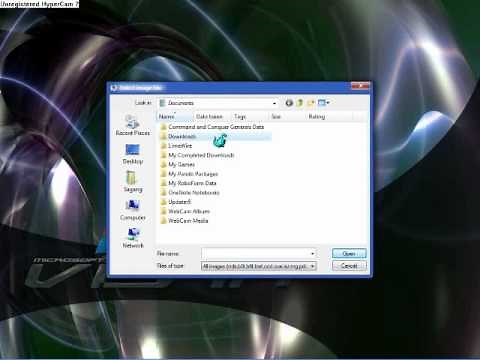Screen dimensions: 480x360
Task: Sort by the Tags column header
Action: (250, 116)
